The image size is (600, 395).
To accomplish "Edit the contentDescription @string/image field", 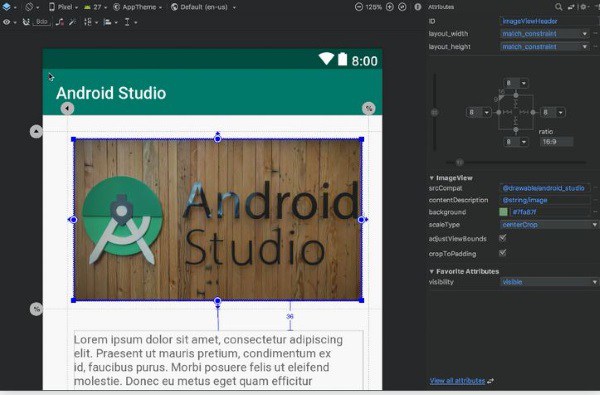I will click(x=545, y=200).
